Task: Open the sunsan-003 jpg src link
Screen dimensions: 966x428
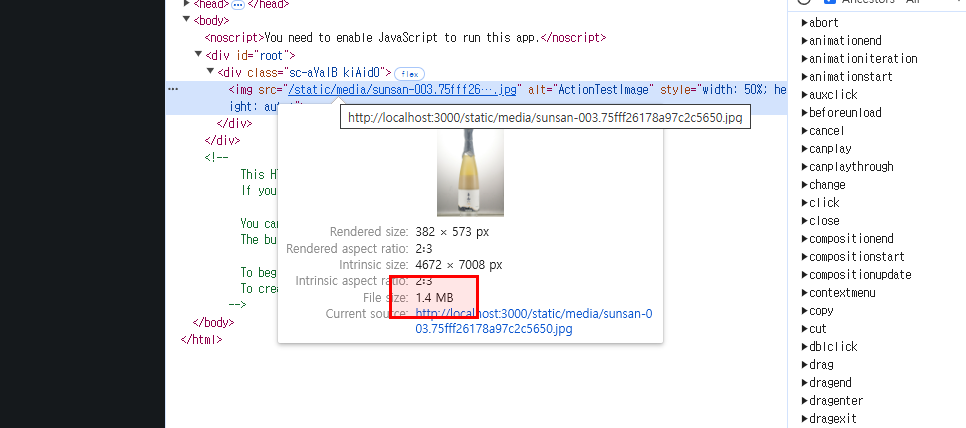Action: pyautogui.click(x=402, y=90)
